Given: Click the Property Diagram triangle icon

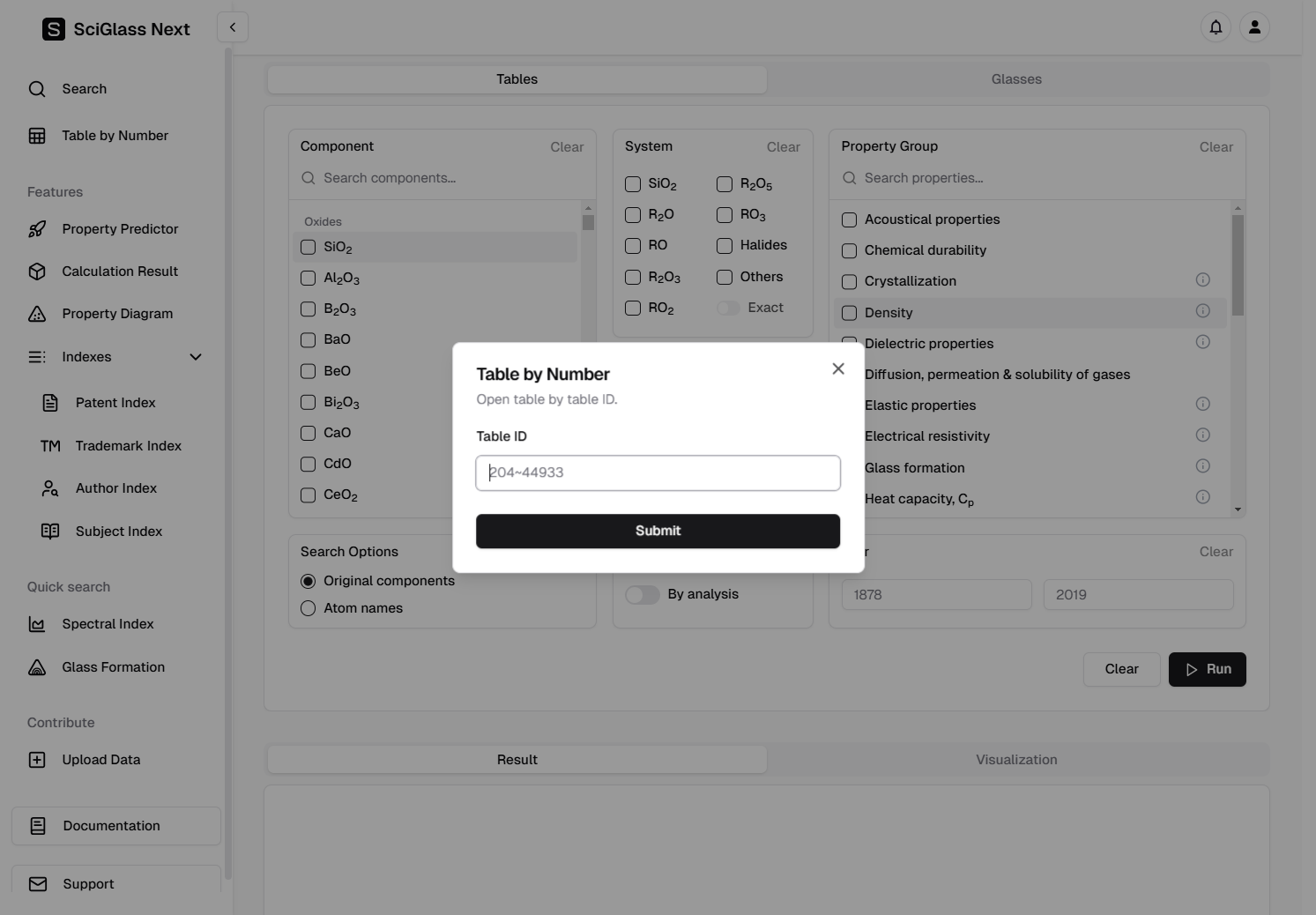Looking at the screenshot, I should pos(37,314).
